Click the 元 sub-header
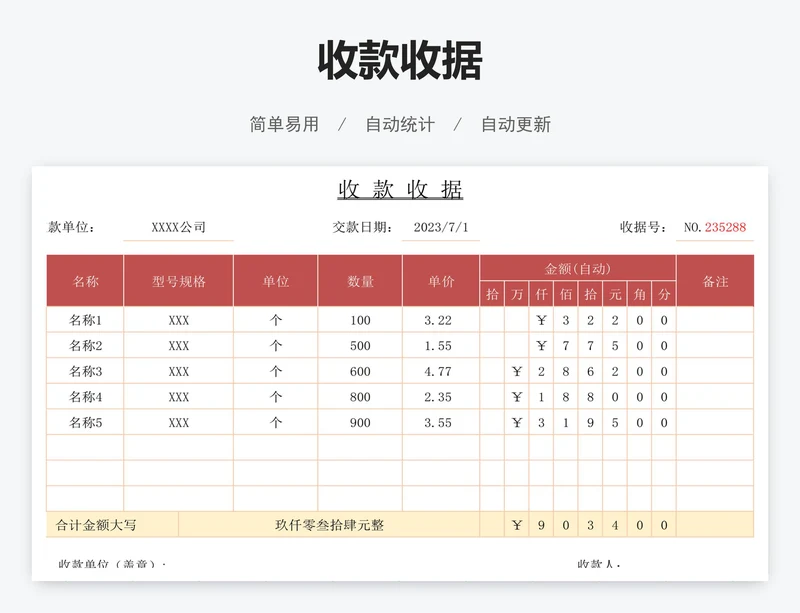Viewport: 800px width, 613px height. [x=615, y=294]
